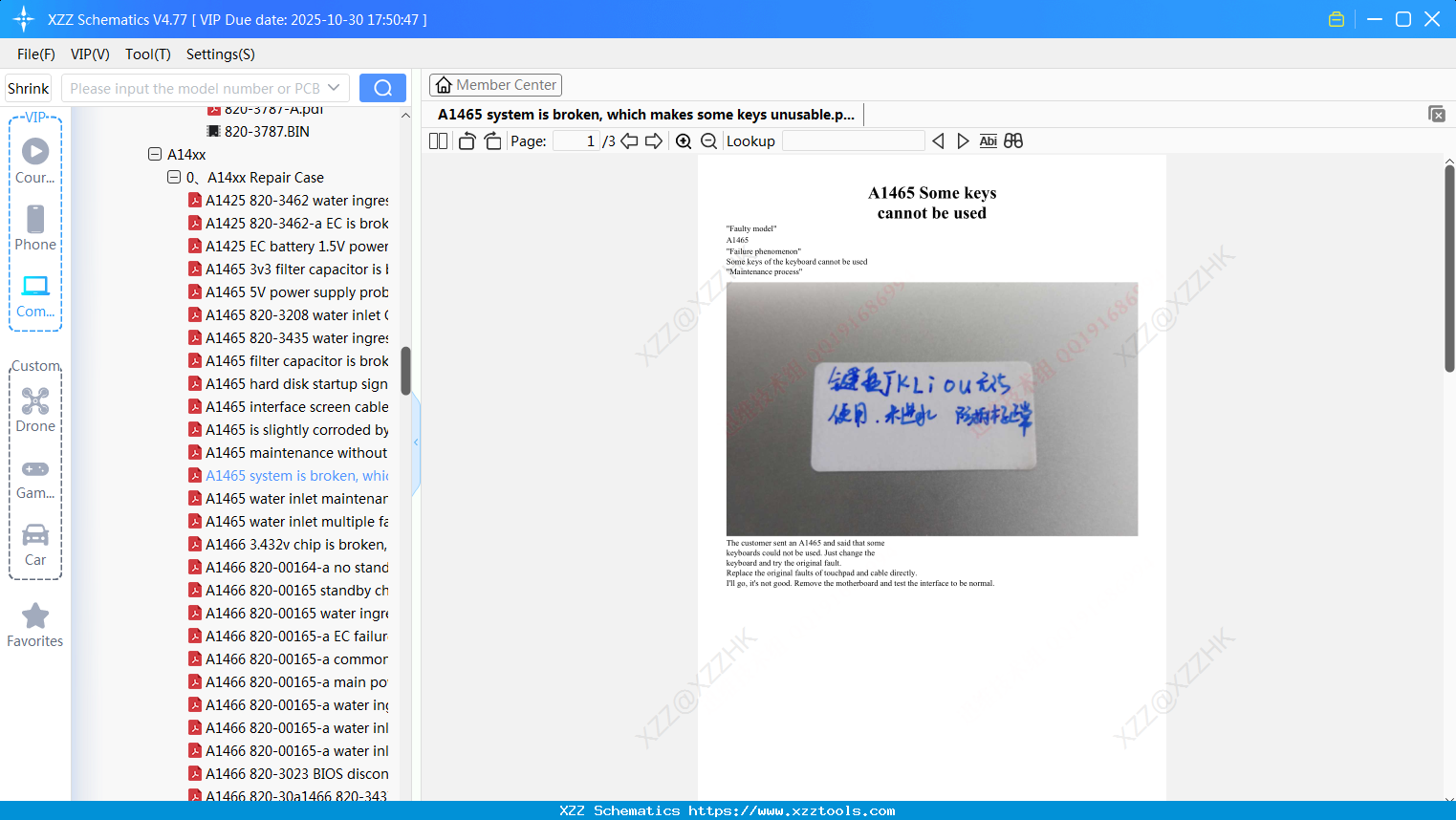Click the yellow VIP shop icon in title bar

tap(1336, 19)
